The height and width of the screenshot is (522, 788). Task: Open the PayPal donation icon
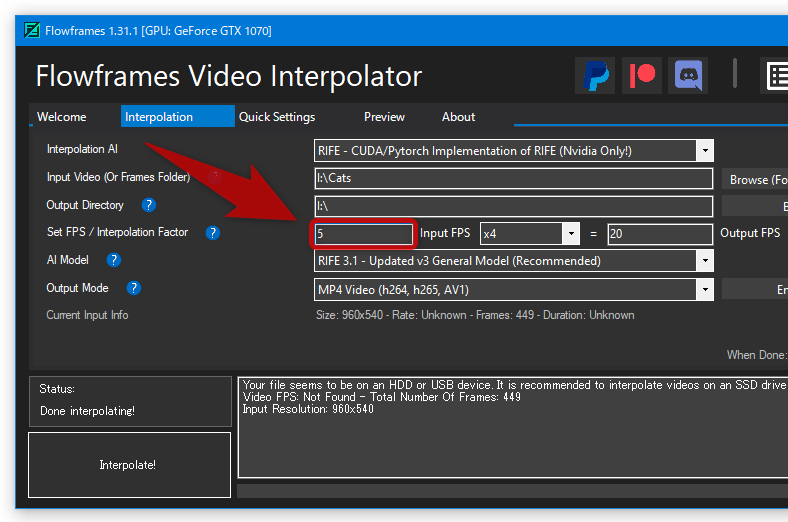coord(595,76)
